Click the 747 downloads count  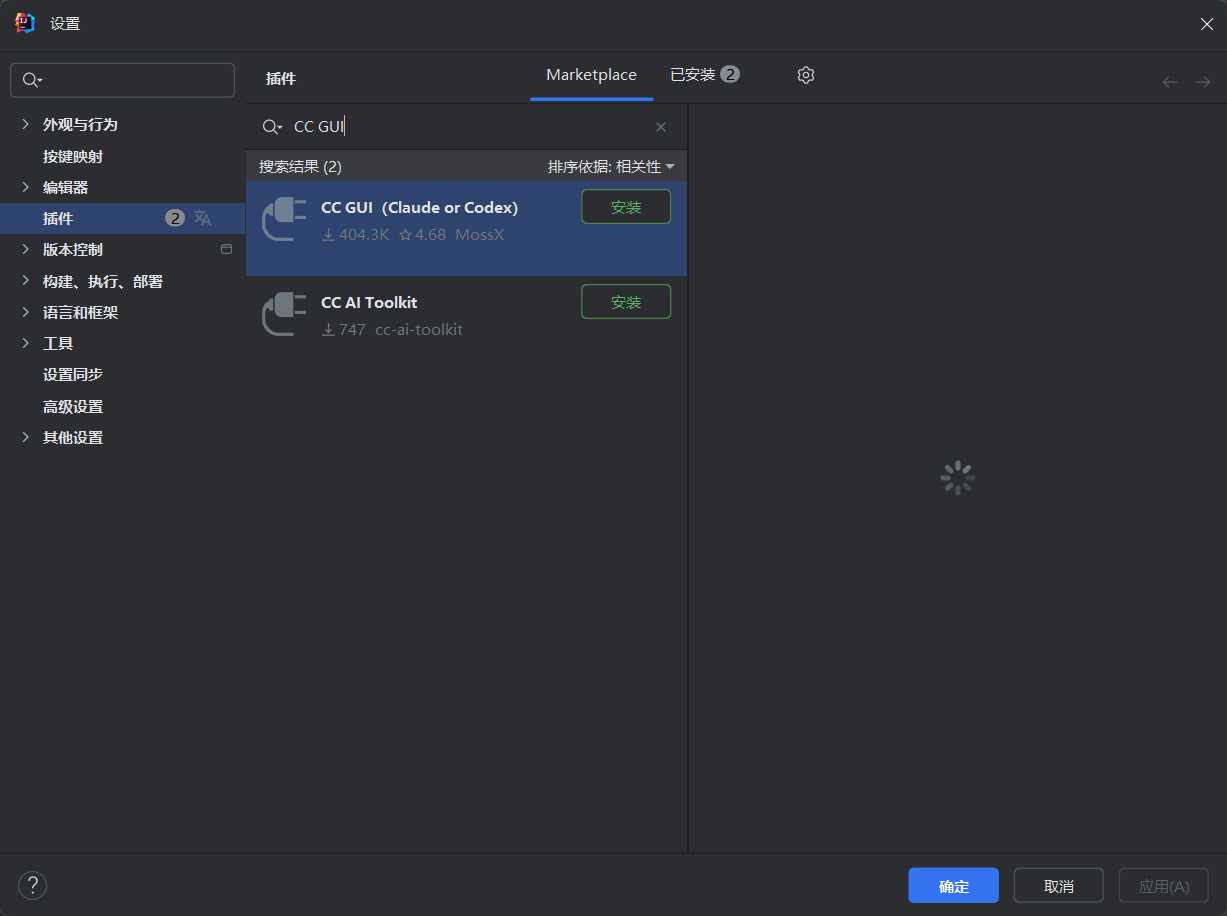pos(344,329)
